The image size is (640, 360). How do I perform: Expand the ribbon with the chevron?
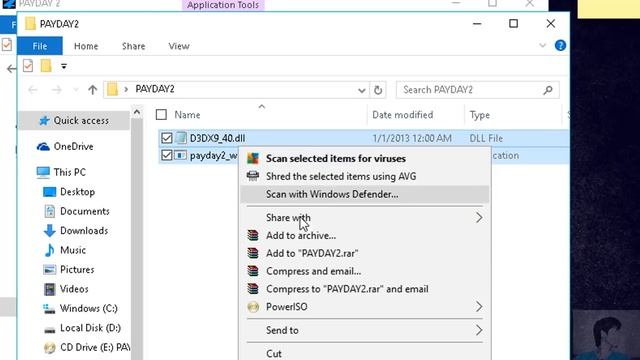[x=542, y=45]
